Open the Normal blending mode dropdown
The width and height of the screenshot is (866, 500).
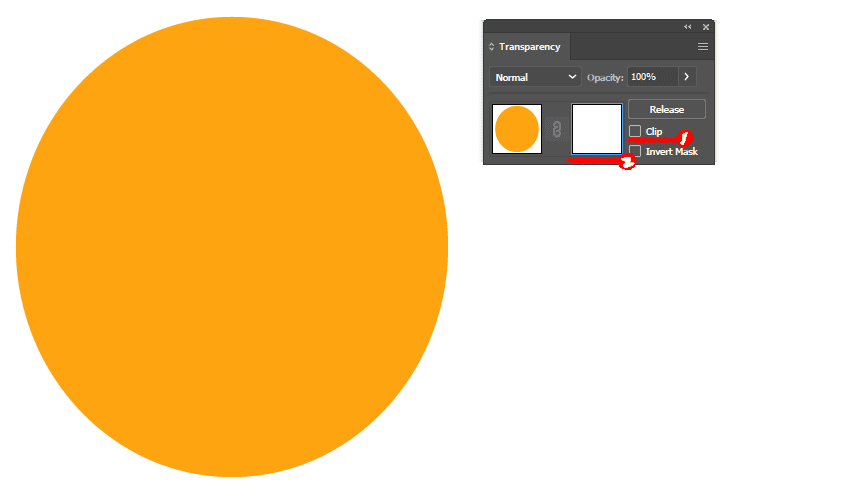[x=535, y=77]
